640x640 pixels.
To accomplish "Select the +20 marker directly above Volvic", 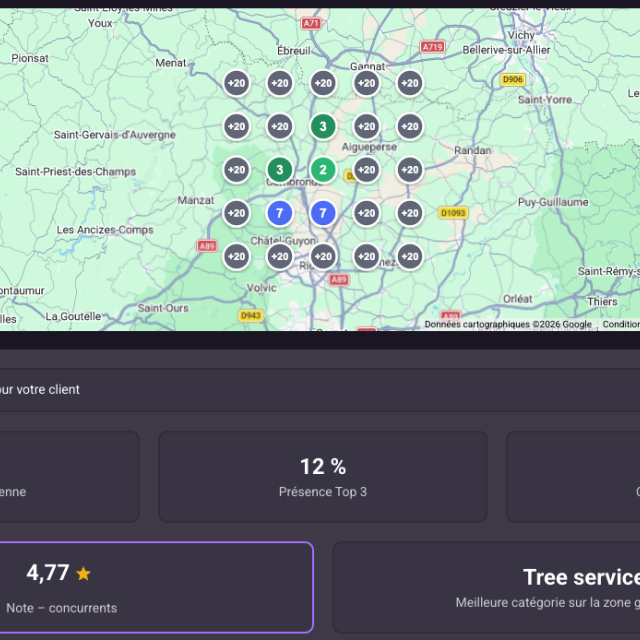I will click(x=236, y=256).
